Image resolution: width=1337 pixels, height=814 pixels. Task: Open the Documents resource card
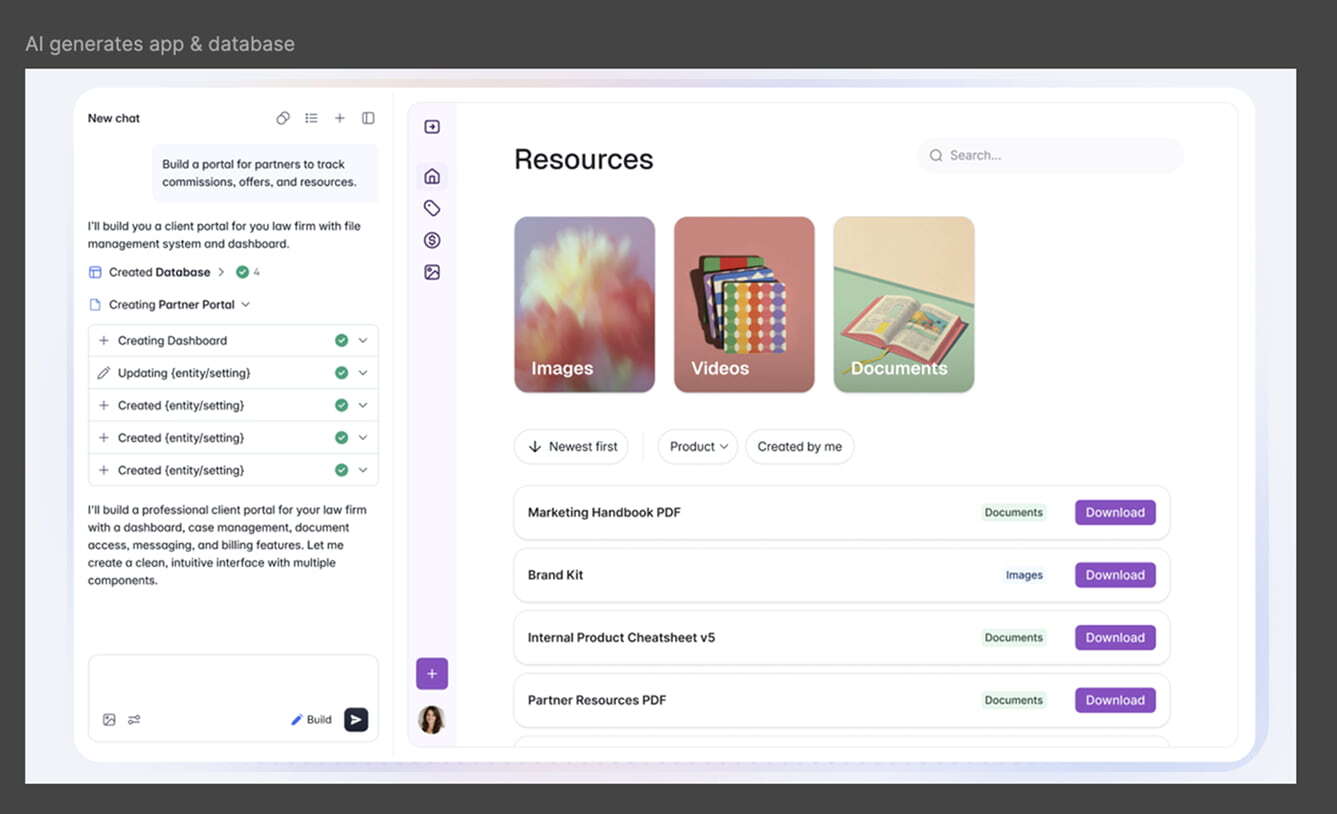click(x=904, y=304)
